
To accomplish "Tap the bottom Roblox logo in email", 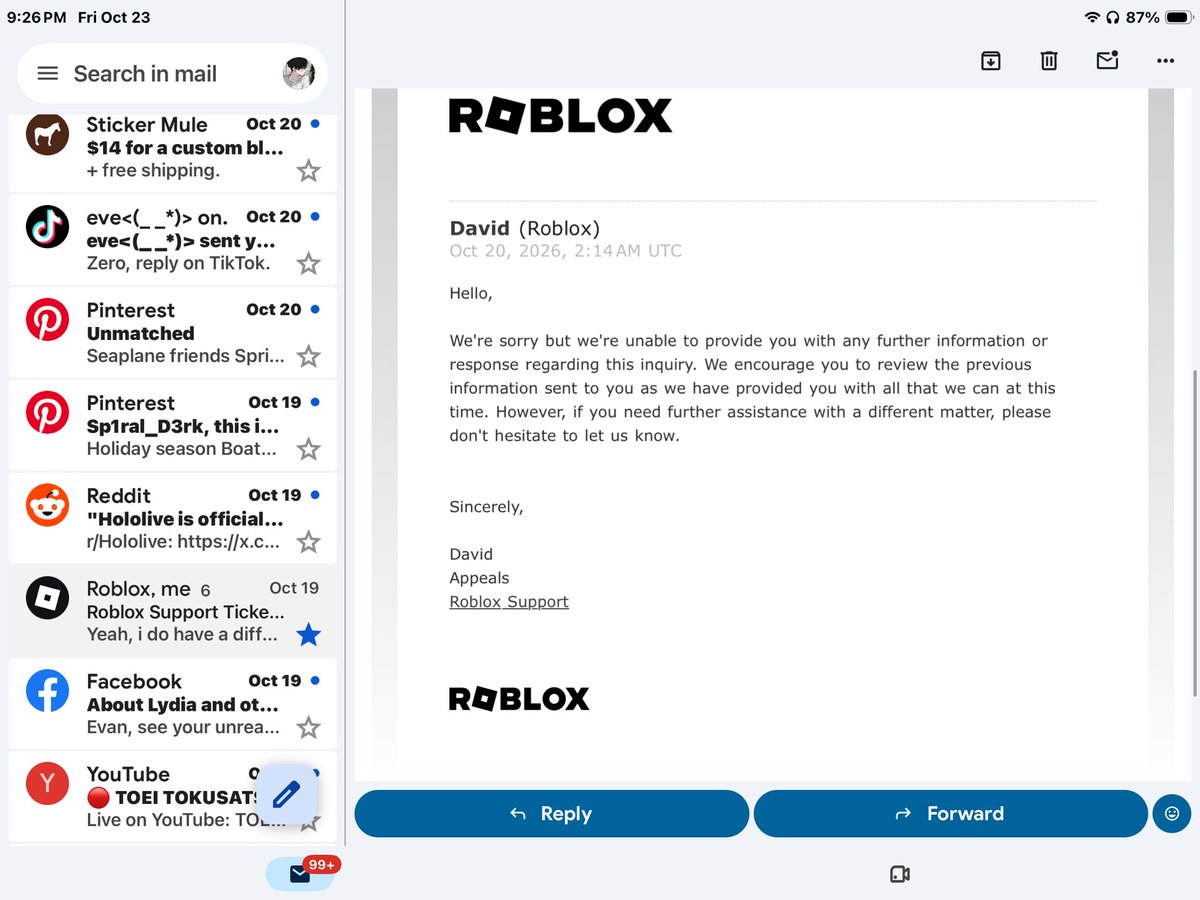I will (519, 699).
